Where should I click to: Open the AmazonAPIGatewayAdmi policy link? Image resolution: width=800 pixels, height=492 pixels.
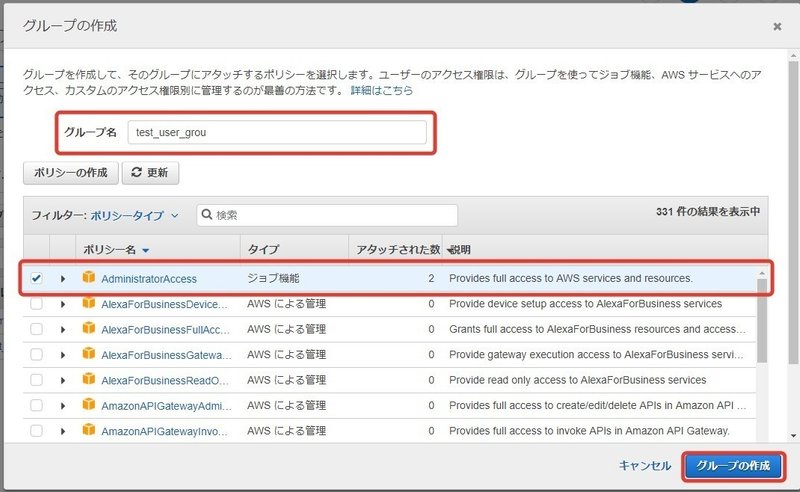tap(166, 406)
